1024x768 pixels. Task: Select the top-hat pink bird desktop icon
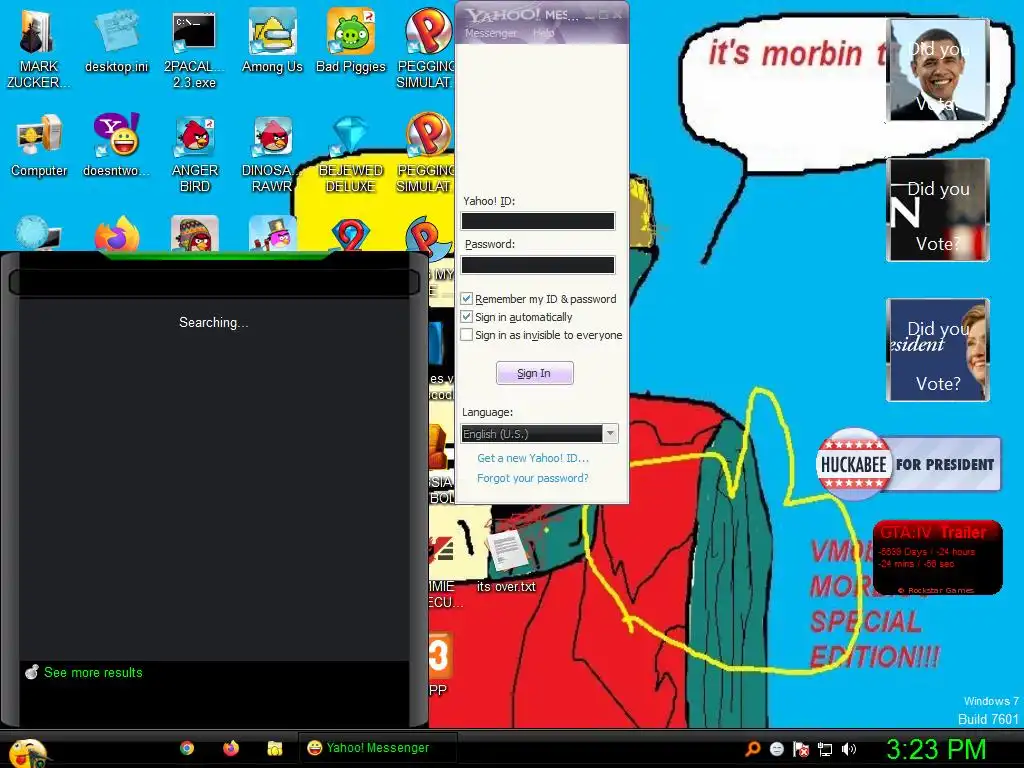272,233
